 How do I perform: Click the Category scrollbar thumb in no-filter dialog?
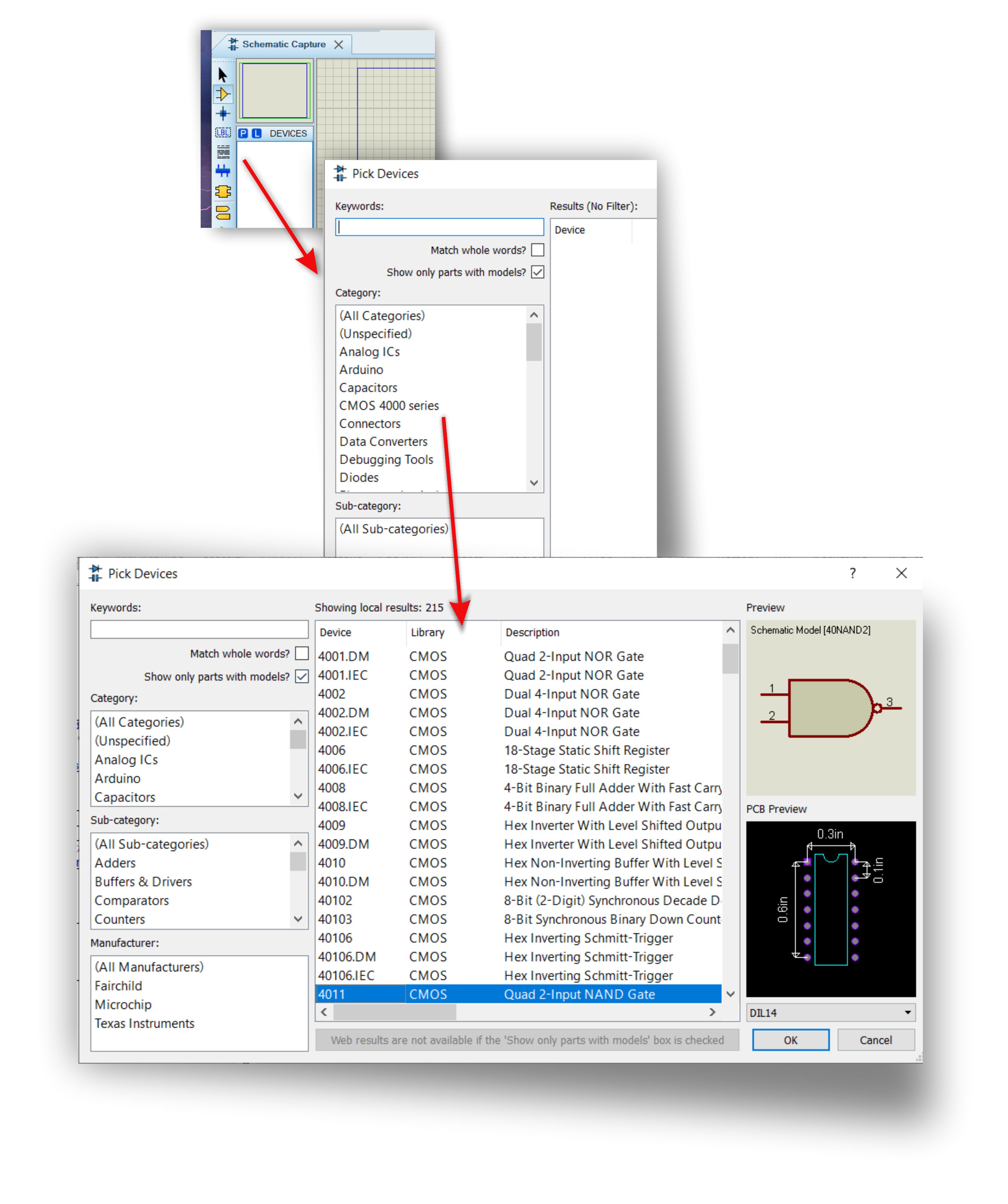click(534, 342)
